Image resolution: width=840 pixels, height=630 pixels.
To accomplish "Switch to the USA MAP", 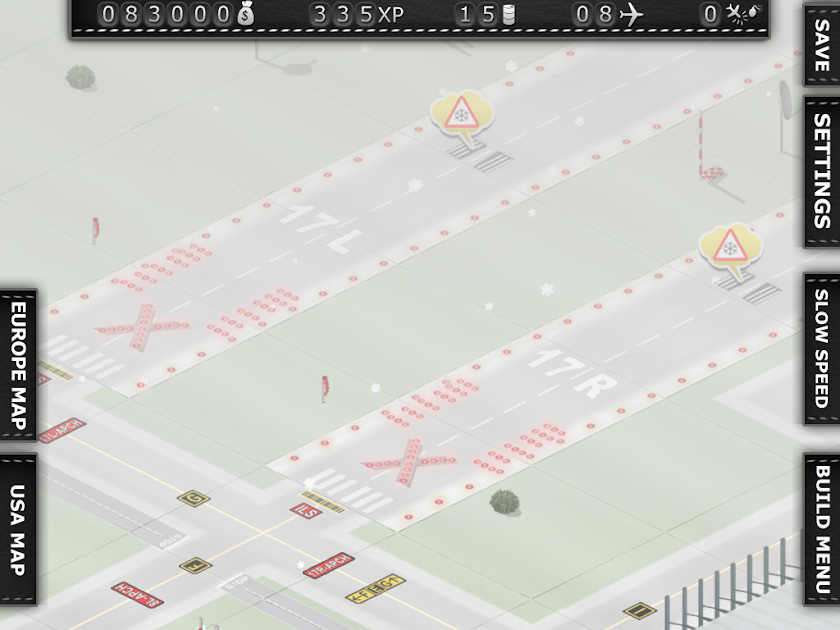I will (x=18, y=529).
